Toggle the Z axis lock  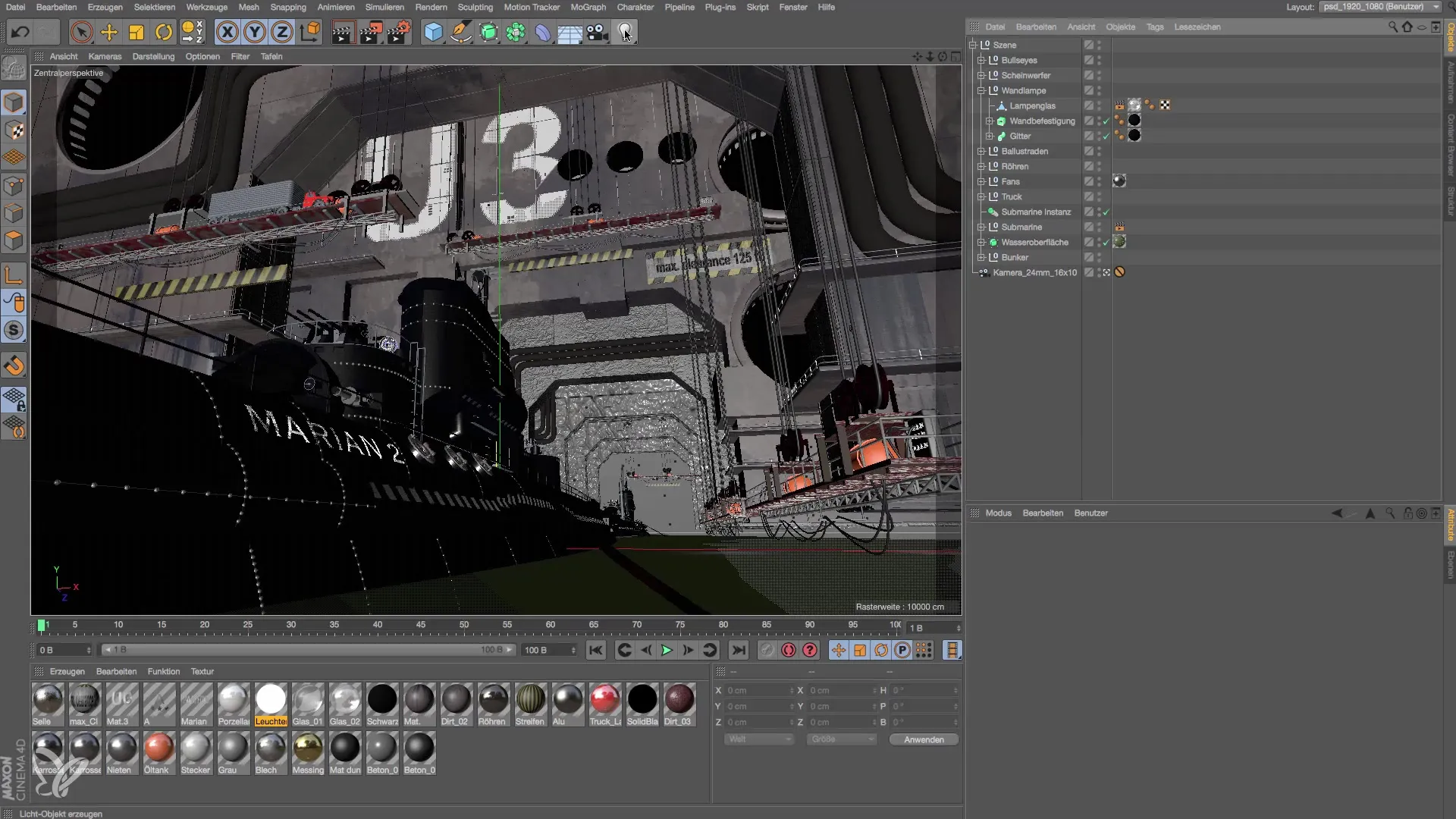(x=282, y=32)
